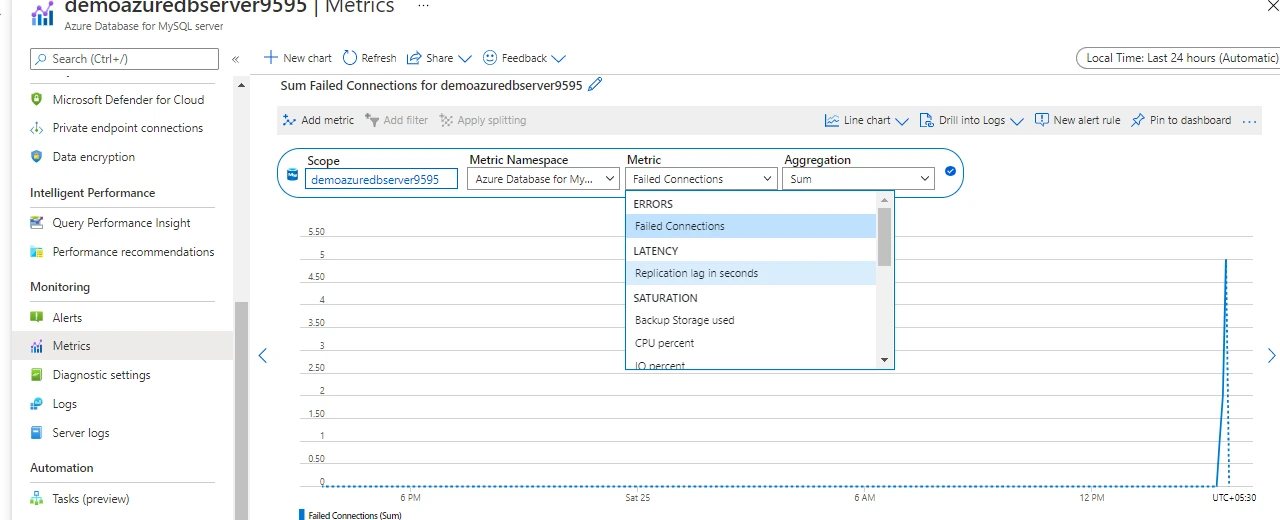Click the Private endpoint connections icon

[x=37, y=128]
